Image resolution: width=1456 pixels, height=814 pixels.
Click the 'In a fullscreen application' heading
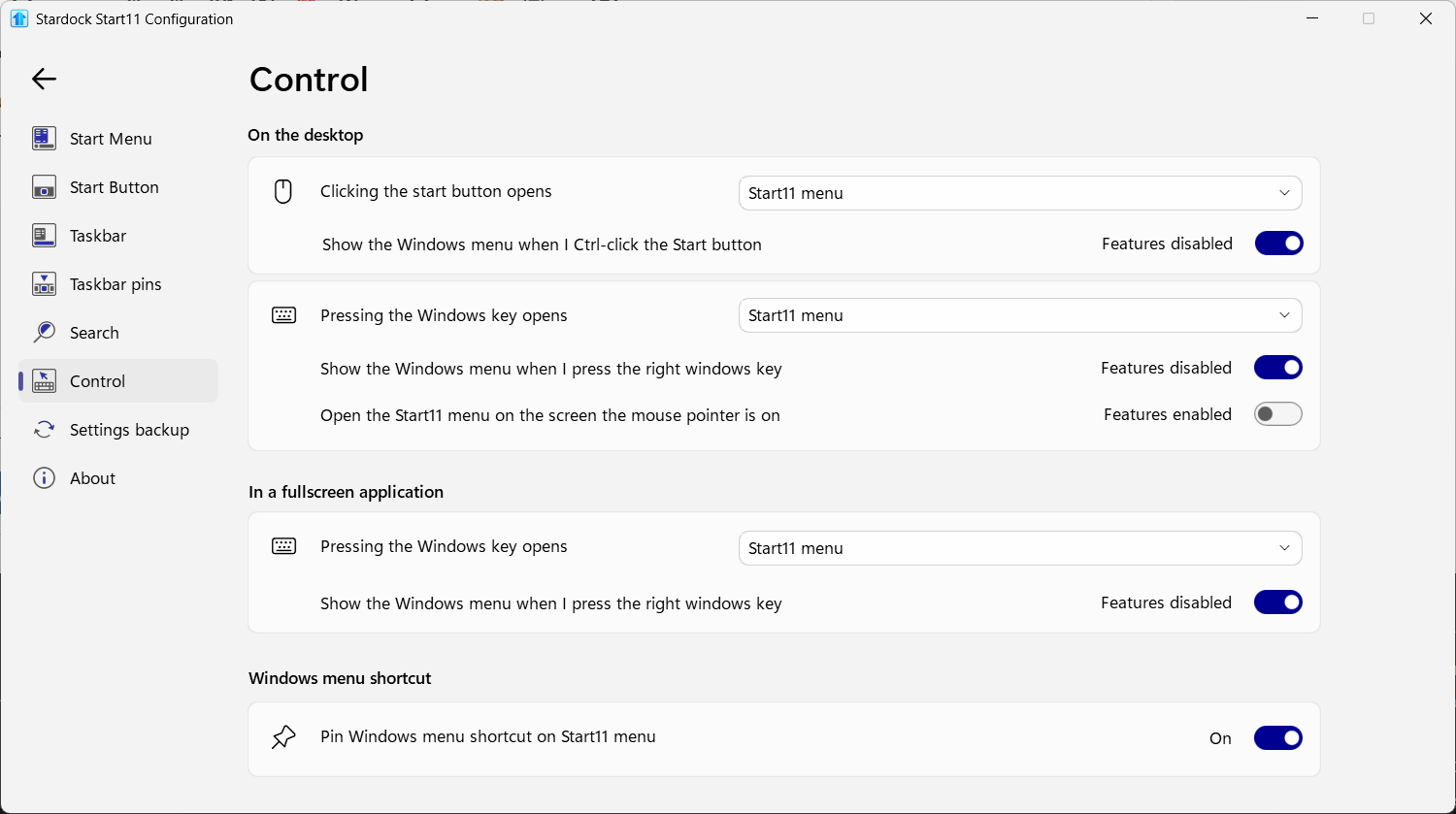(x=346, y=492)
